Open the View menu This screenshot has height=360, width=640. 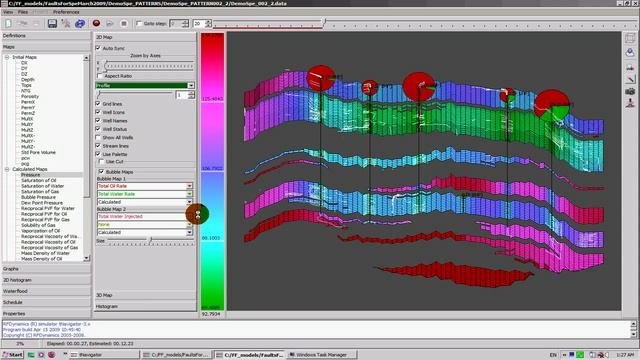click(x=8, y=12)
